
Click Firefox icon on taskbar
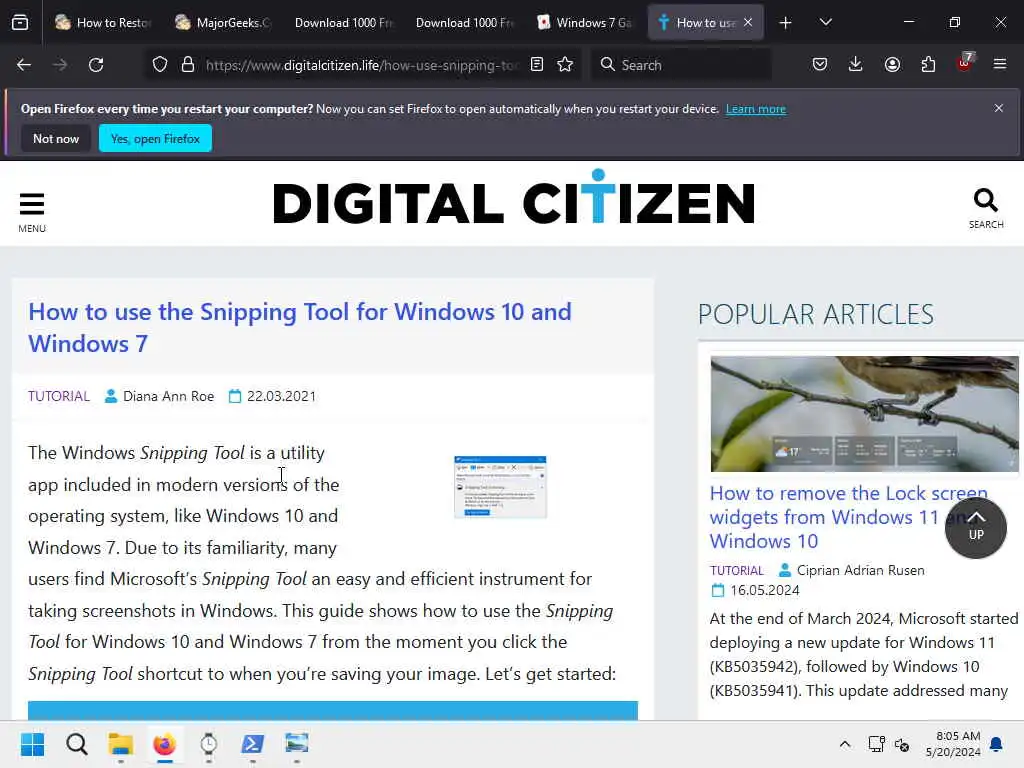tap(165, 744)
